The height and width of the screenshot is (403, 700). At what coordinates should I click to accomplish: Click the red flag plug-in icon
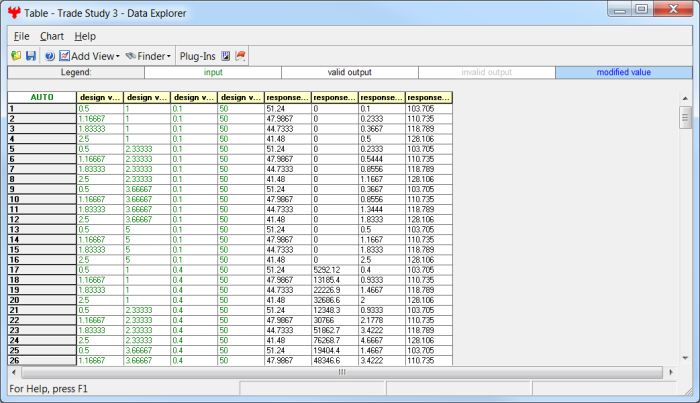(241, 56)
